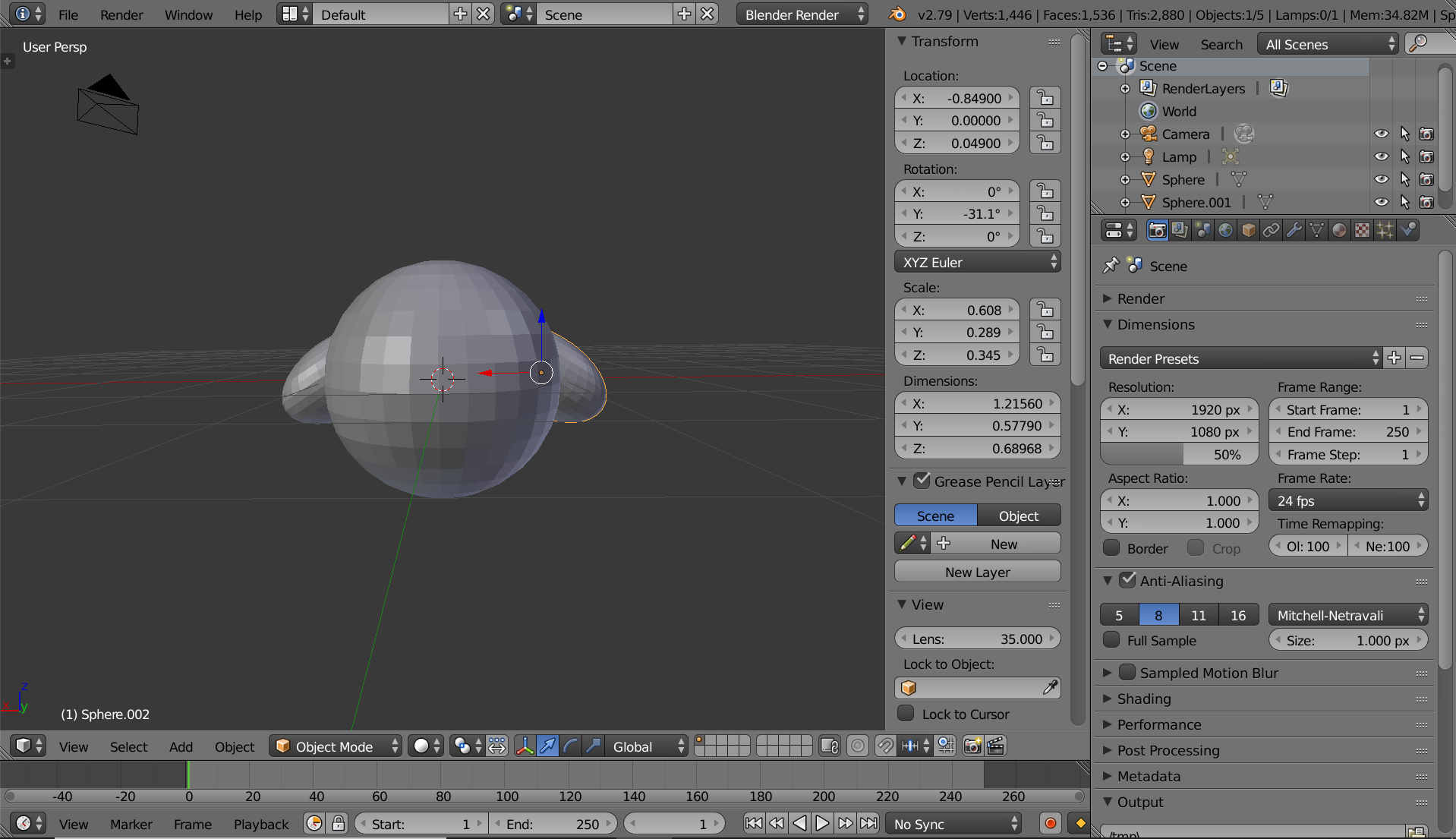
Task: Expand the Sphere item in outliner
Action: coord(1125,180)
